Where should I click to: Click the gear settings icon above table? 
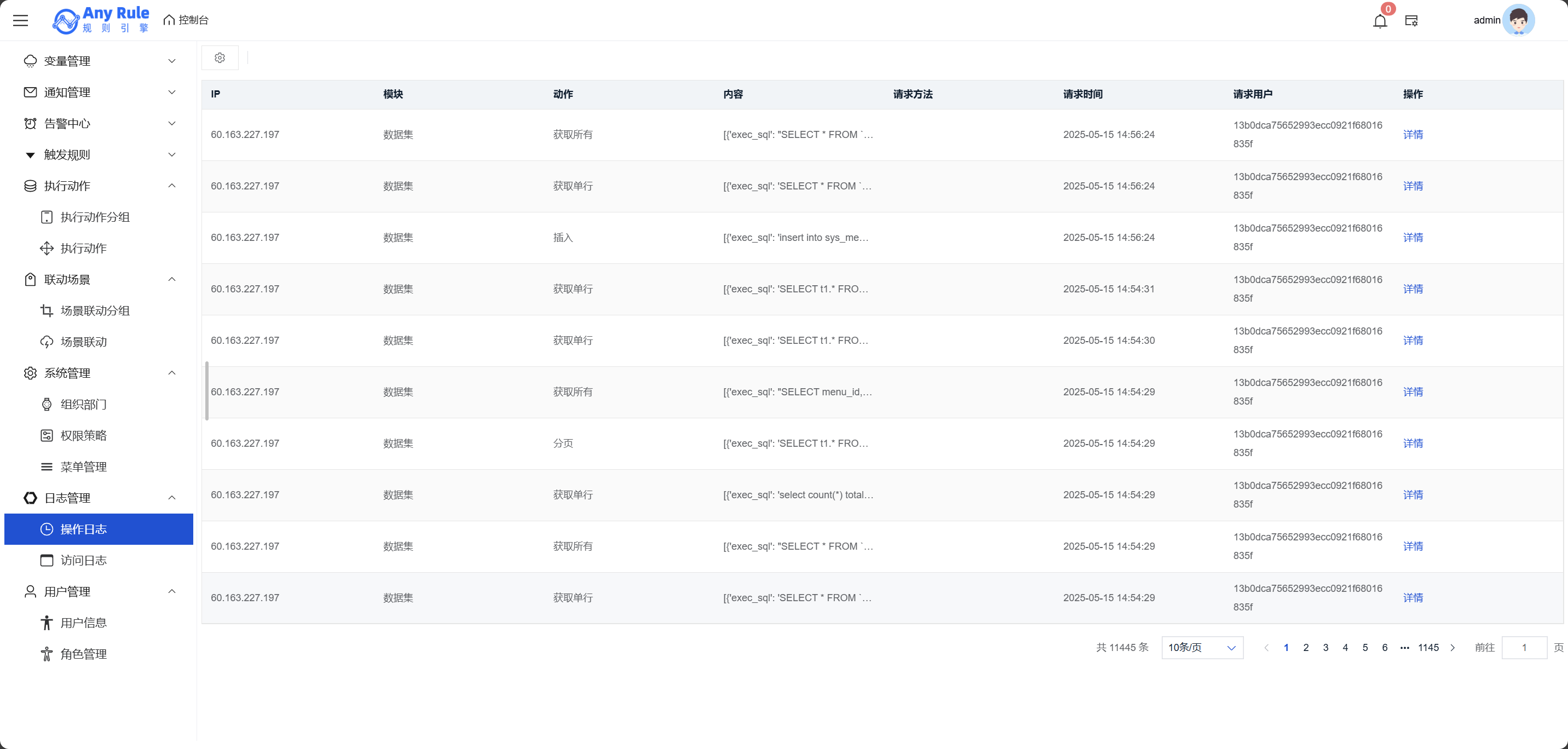[x=220, y=58]
